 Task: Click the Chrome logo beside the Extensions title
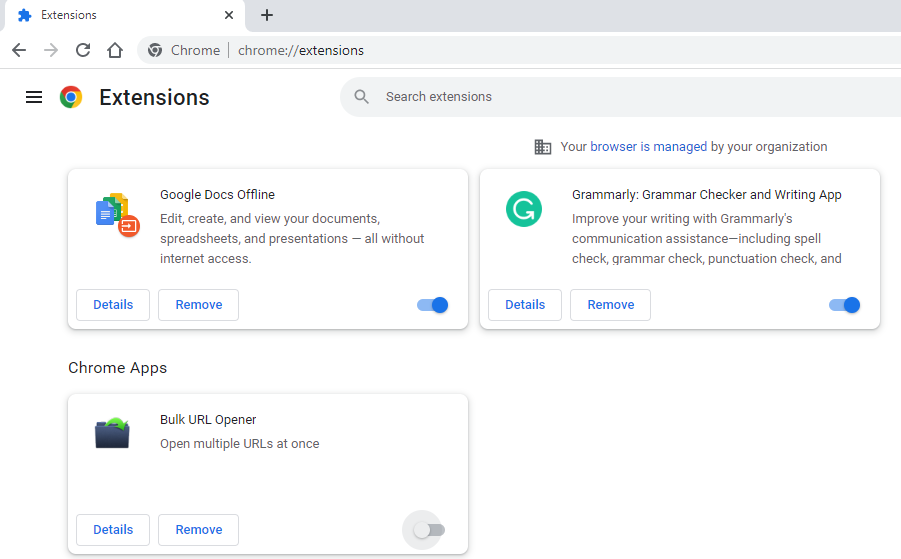(71, 97)
